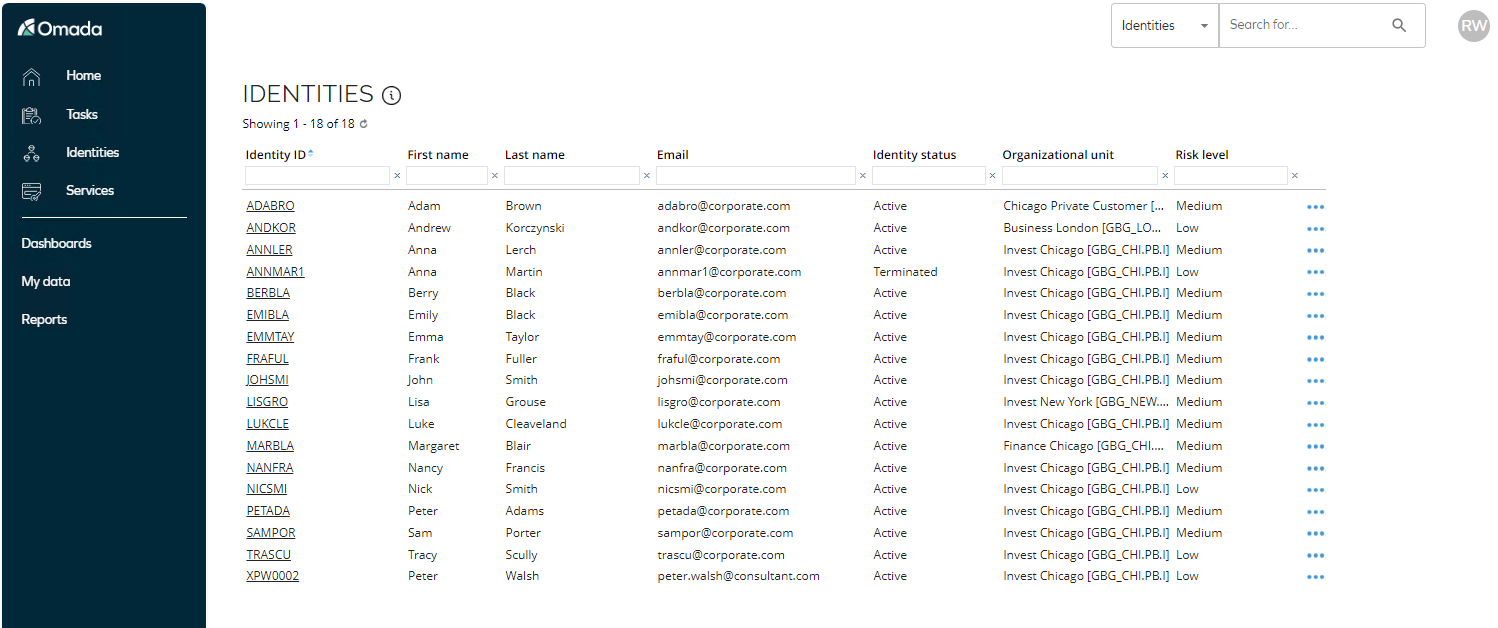This screenshot has width=1498, height=628.
Task: Open the Identities hierarchy icon in sidebar
Action: pyautogui.click(x=31, y=153)
